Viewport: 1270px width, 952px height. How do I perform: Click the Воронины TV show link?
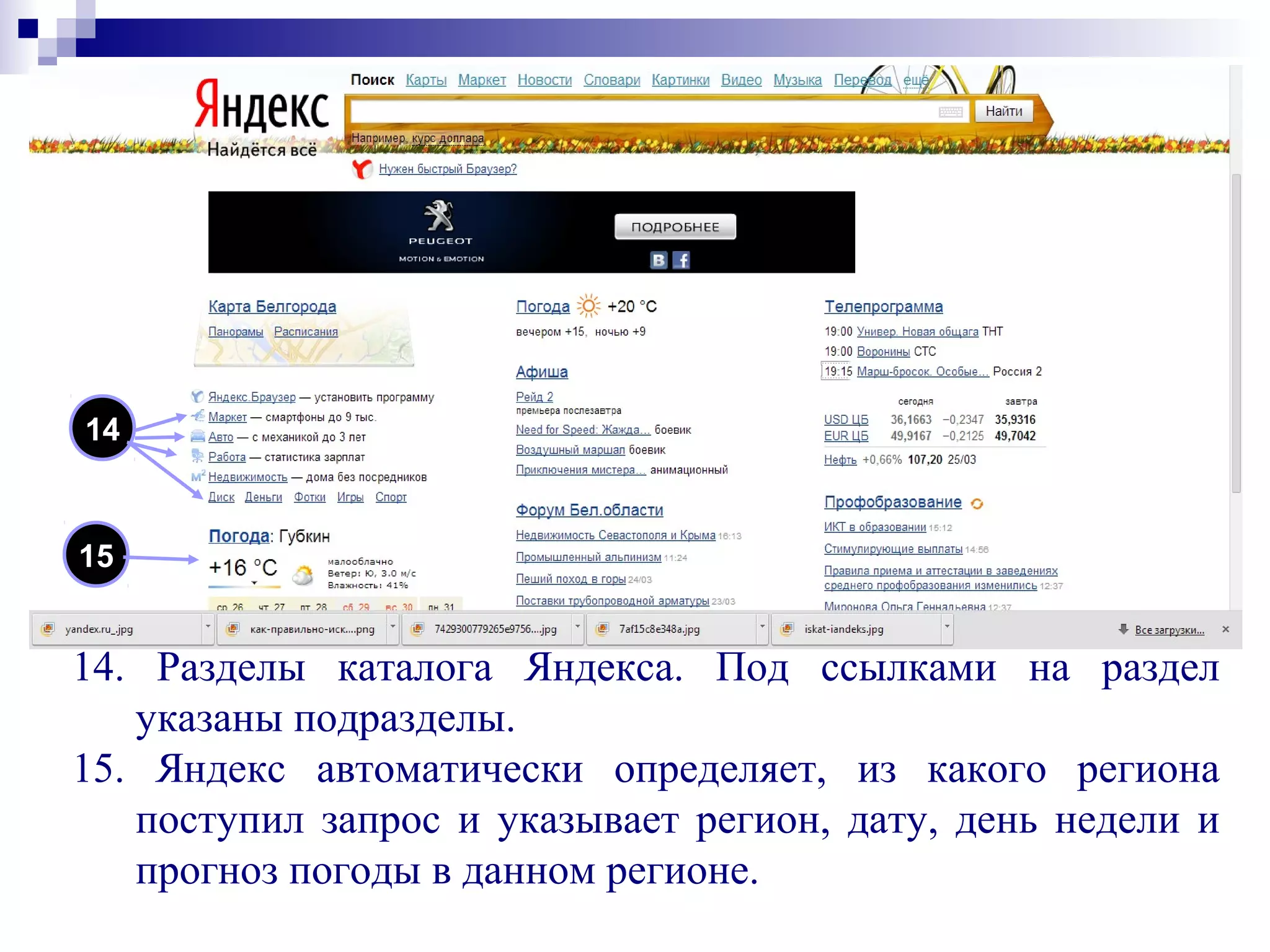(x=883, y=351)
